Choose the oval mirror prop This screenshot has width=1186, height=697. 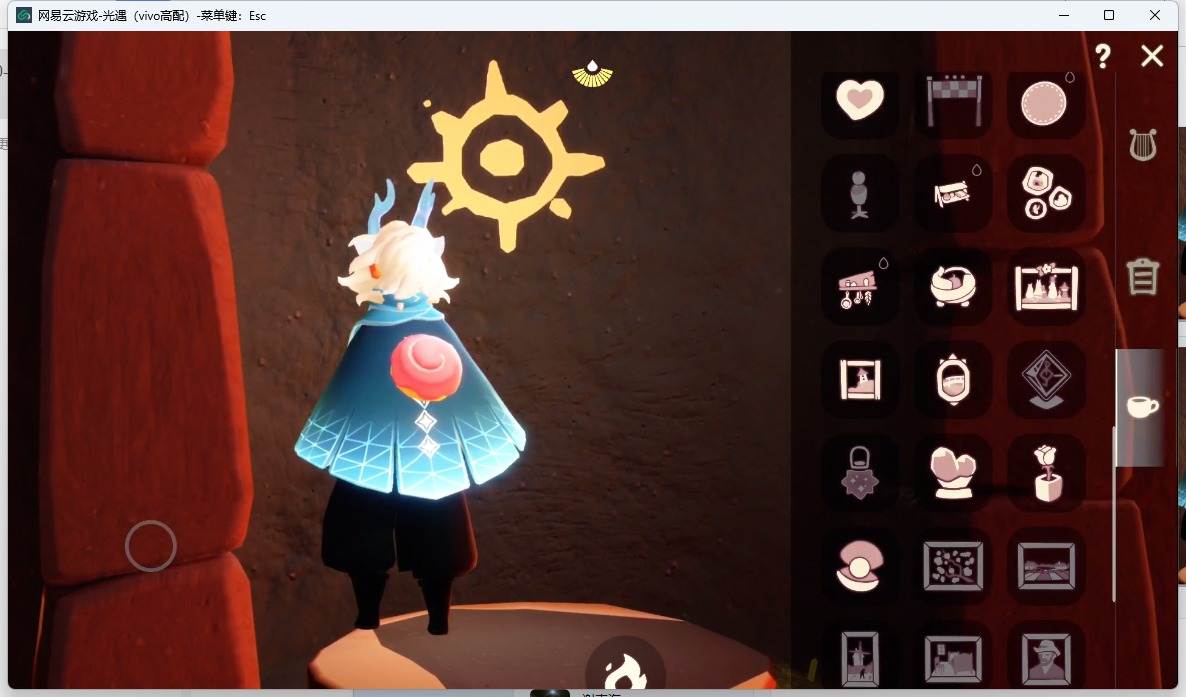[953, 378]
